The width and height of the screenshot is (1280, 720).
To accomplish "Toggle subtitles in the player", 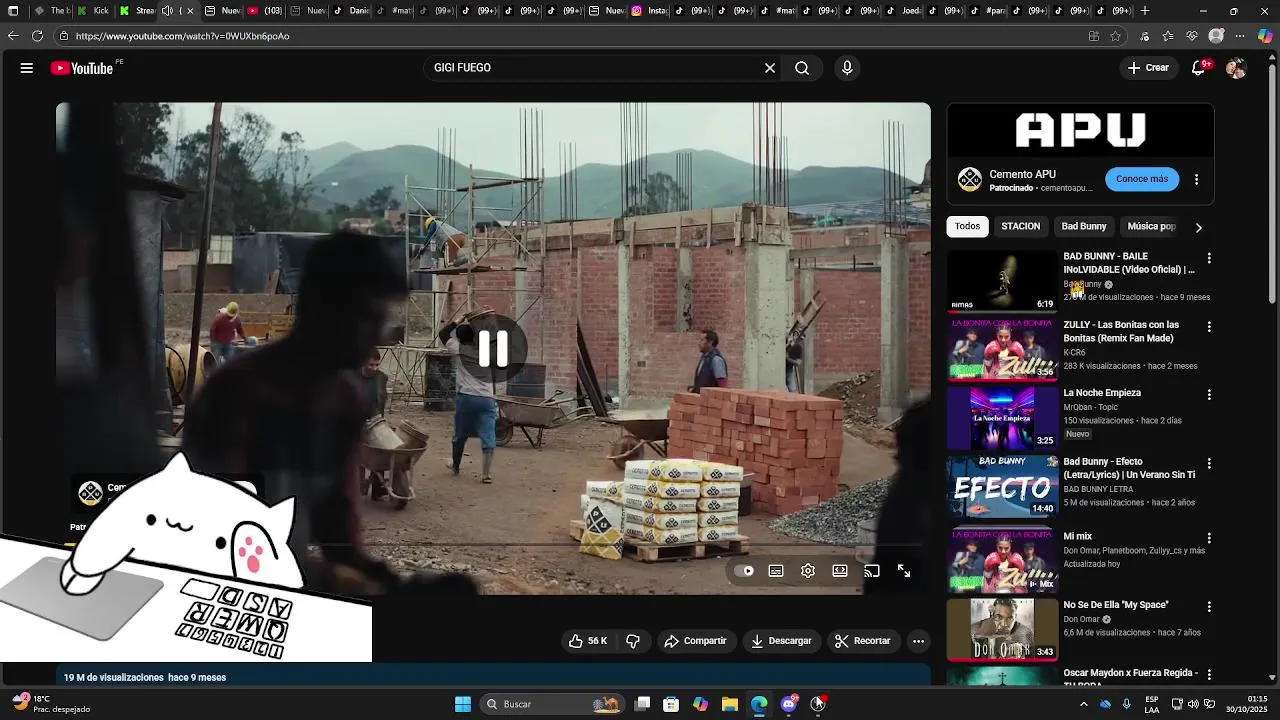I will [776, 571].
